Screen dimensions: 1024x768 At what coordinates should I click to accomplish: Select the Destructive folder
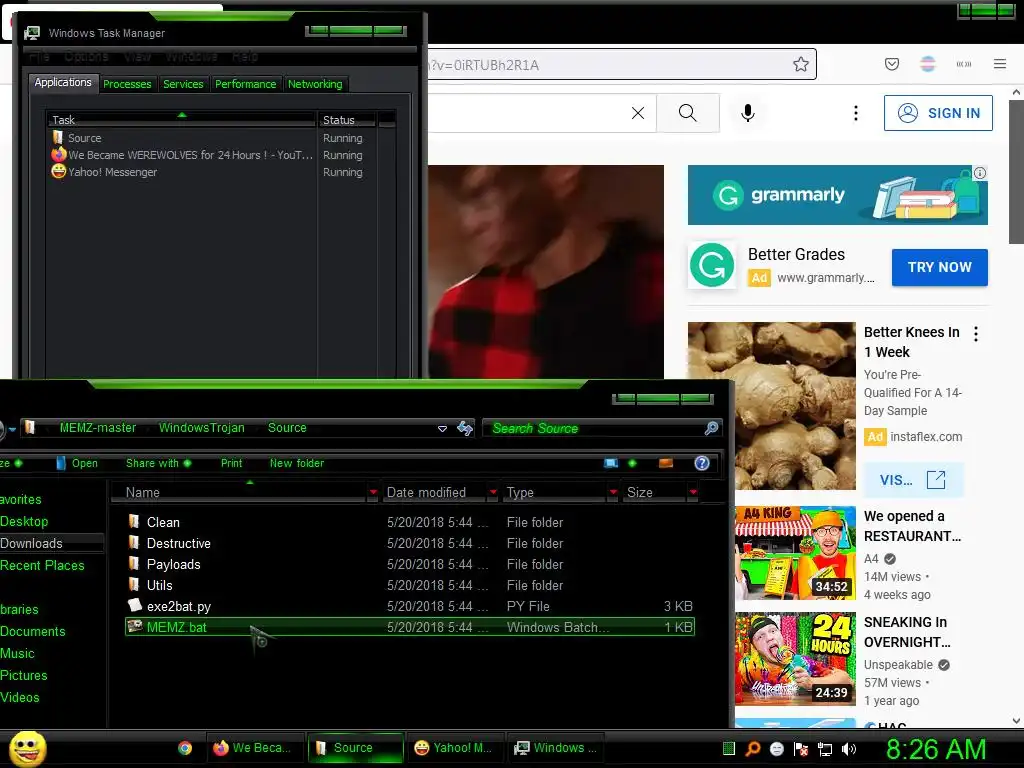(x=410, y=543)
